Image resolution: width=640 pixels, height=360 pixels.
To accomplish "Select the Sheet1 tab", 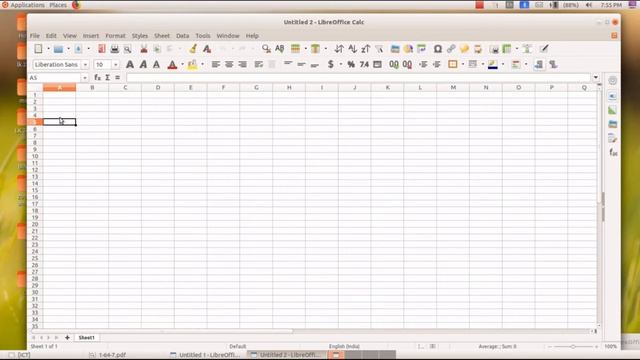I will click(87, 338).
